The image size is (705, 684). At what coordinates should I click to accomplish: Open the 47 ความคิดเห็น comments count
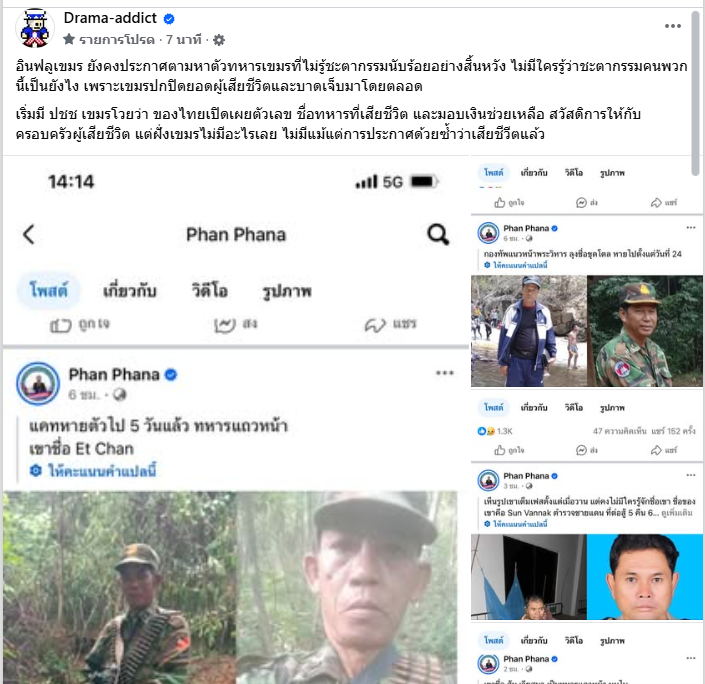[620, 431]
